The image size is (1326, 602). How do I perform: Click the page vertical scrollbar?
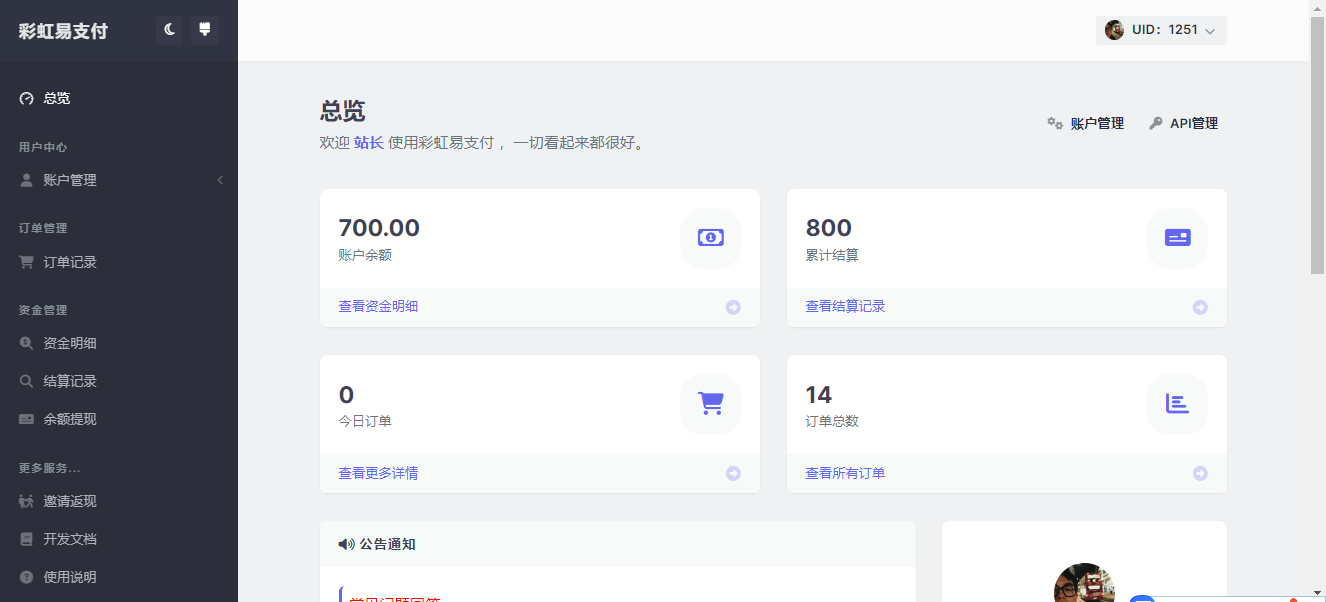coord(1317,150)
